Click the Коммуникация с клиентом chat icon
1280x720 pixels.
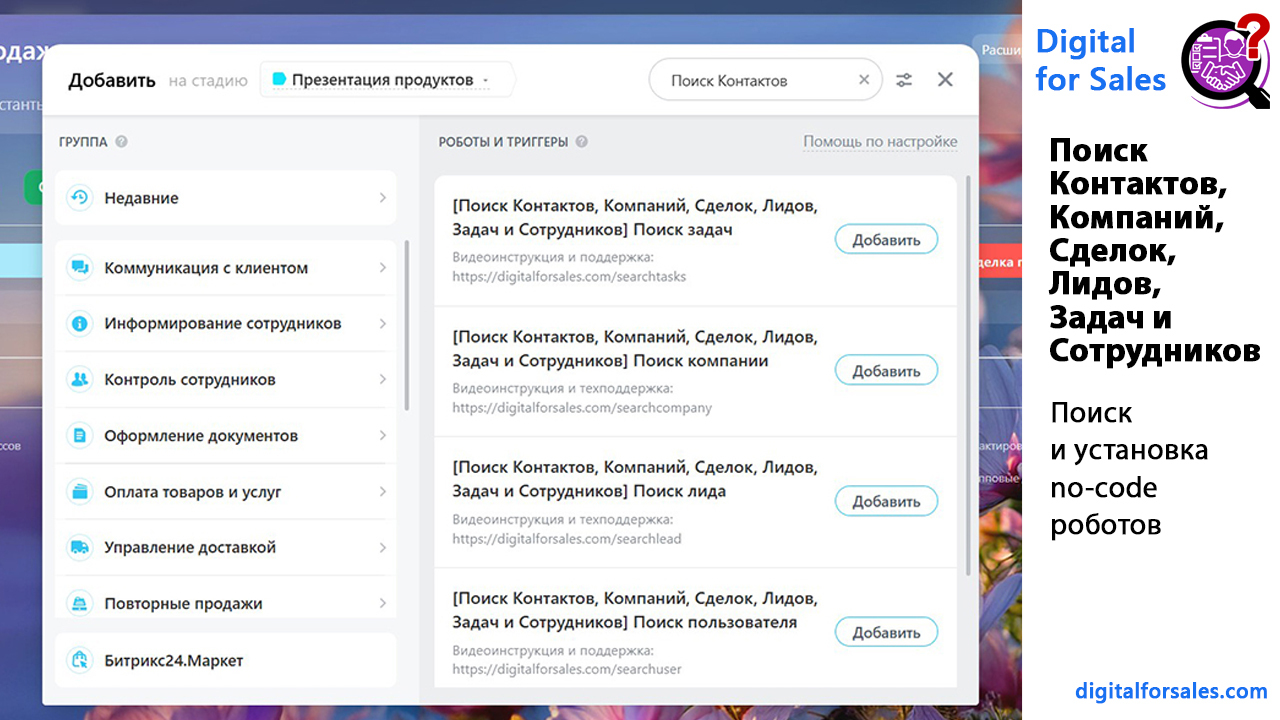pos(79,268)
